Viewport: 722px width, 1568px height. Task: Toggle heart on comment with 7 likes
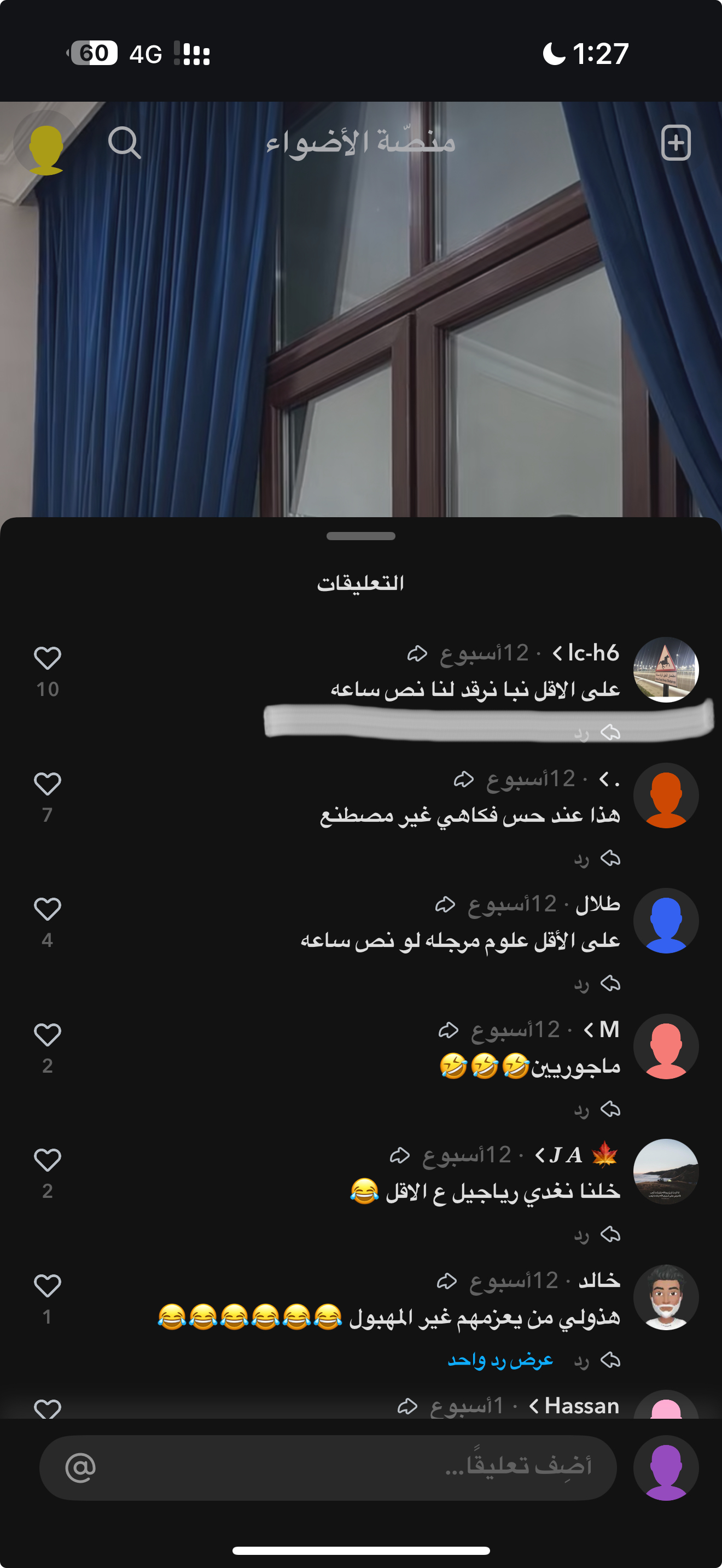48,784
